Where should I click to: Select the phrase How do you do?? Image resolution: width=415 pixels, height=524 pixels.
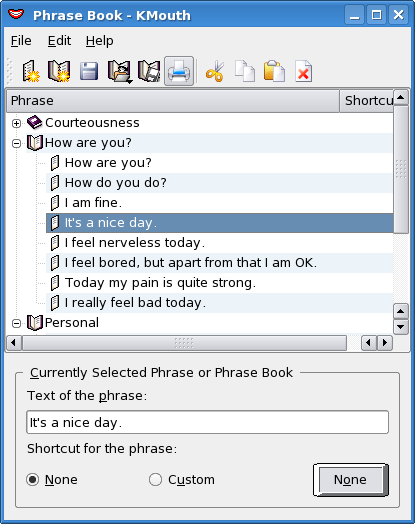(x=219, y=183)
